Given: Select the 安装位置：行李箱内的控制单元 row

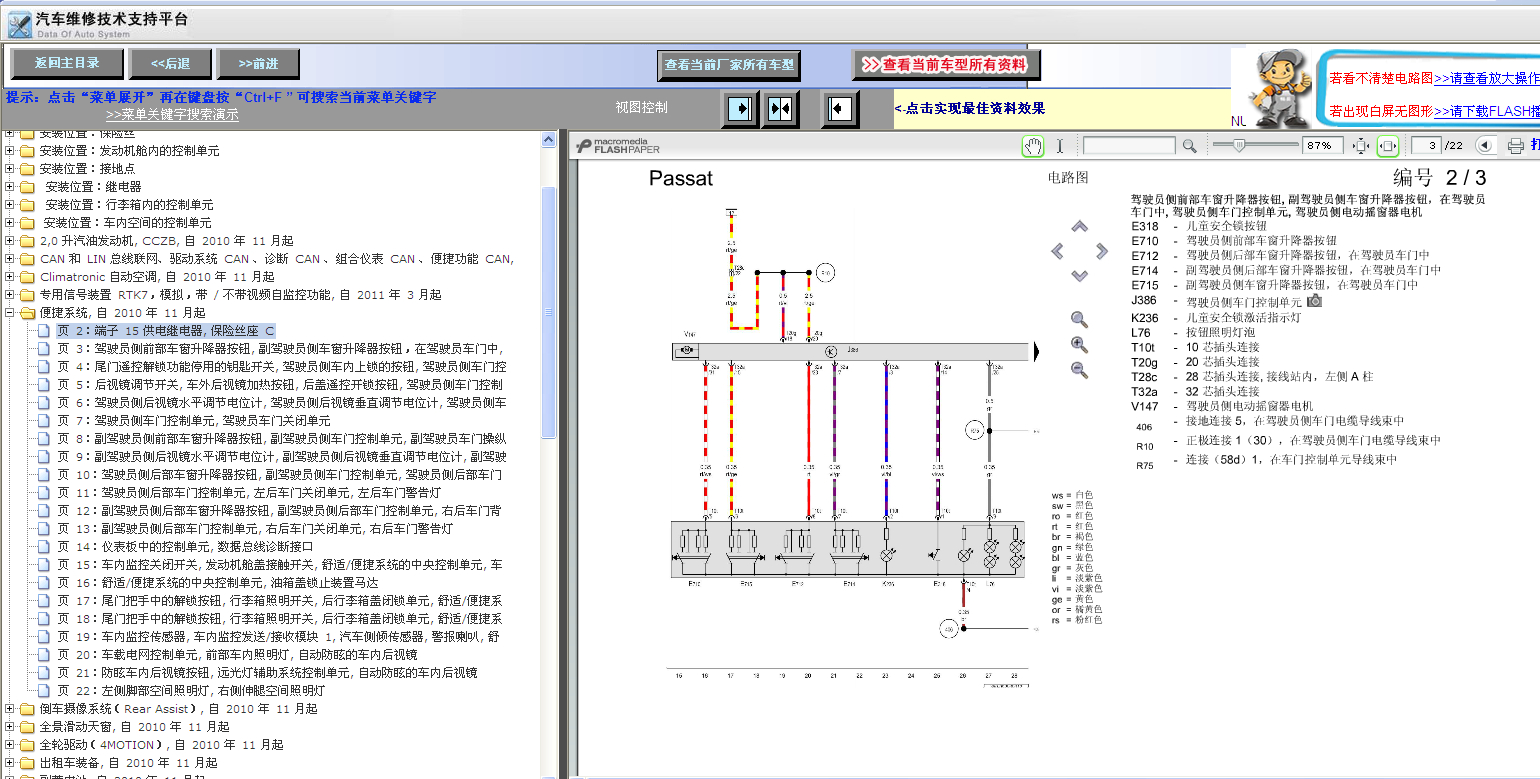Looking at the screenshot, I should tap(127, 204).
